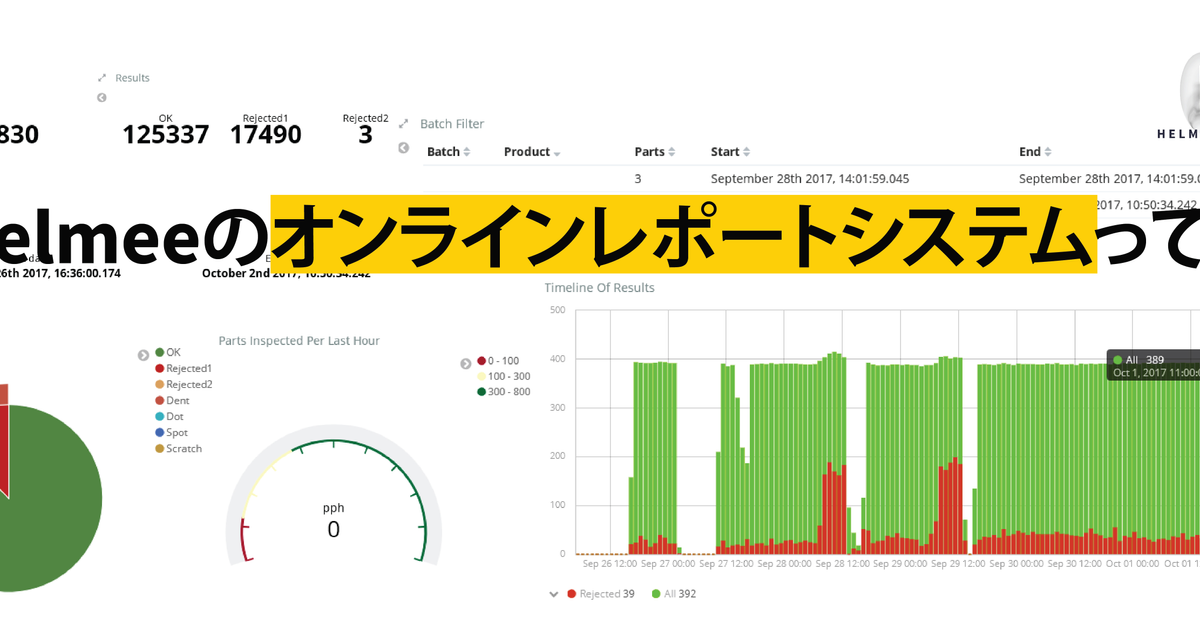Collapse Results panel with left arrow icon
This screenshot has height=630, width=1200.
pos(102,98)
